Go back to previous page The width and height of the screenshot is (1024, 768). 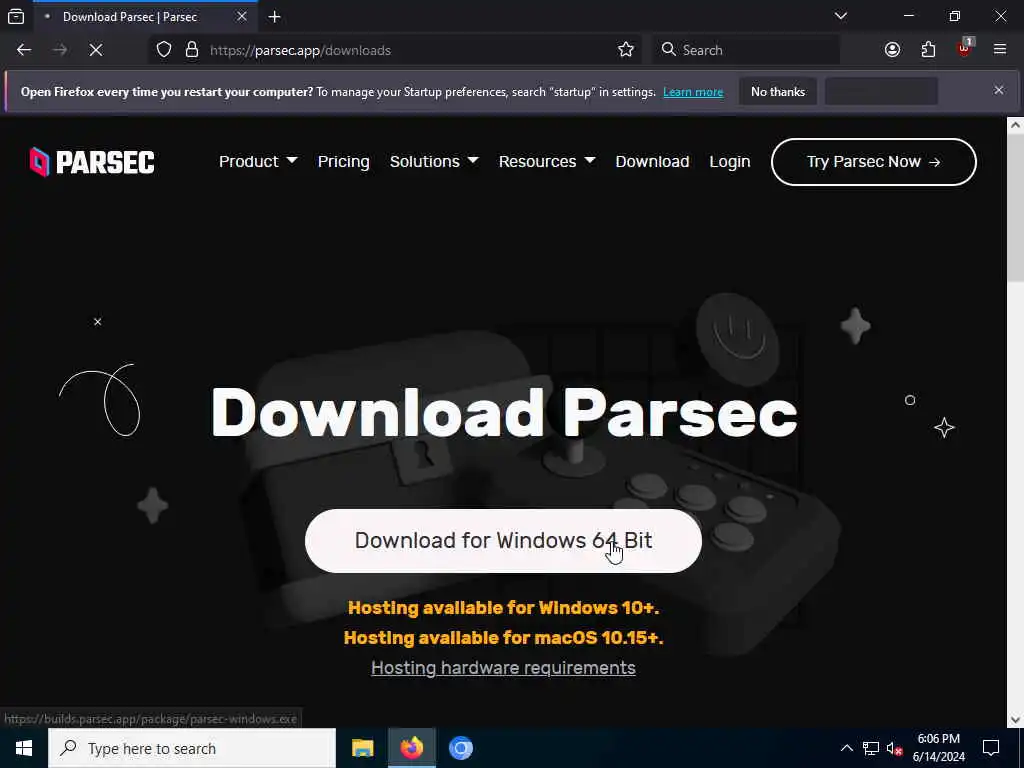[x=24, y=50]
